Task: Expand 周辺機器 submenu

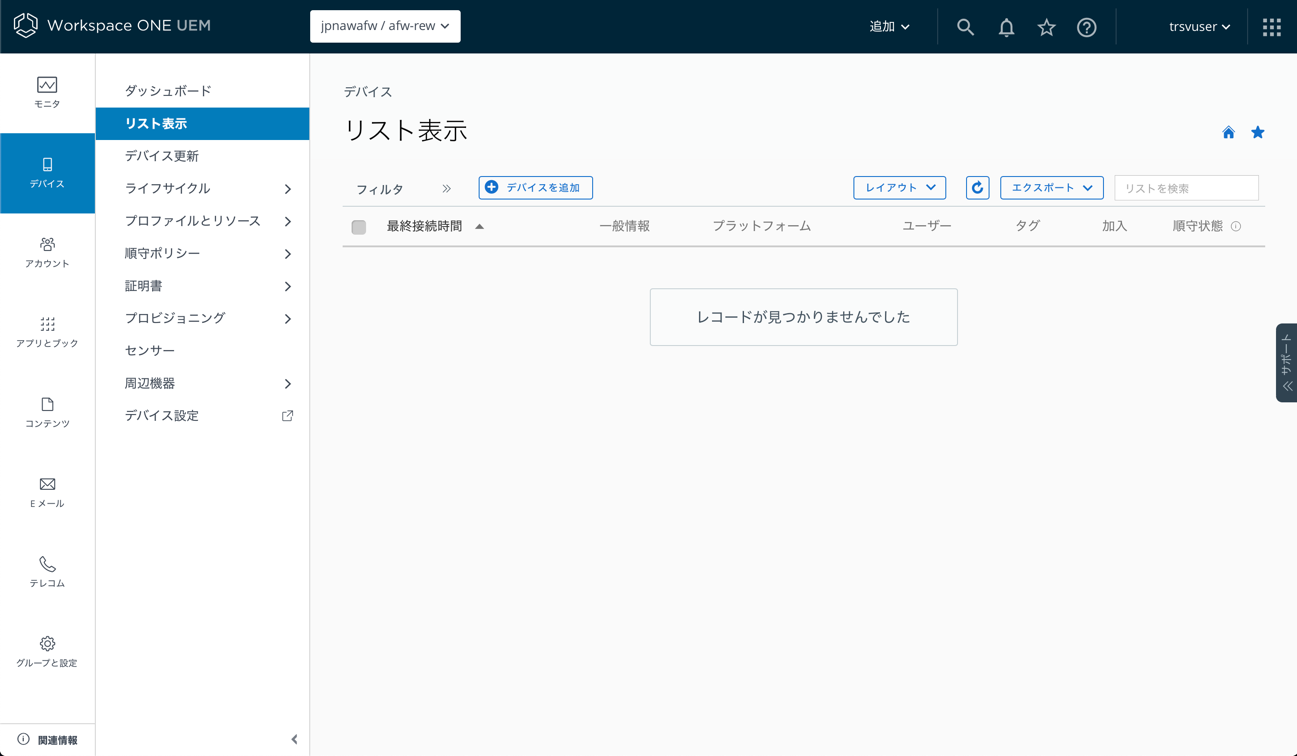Action: (288, 384)
